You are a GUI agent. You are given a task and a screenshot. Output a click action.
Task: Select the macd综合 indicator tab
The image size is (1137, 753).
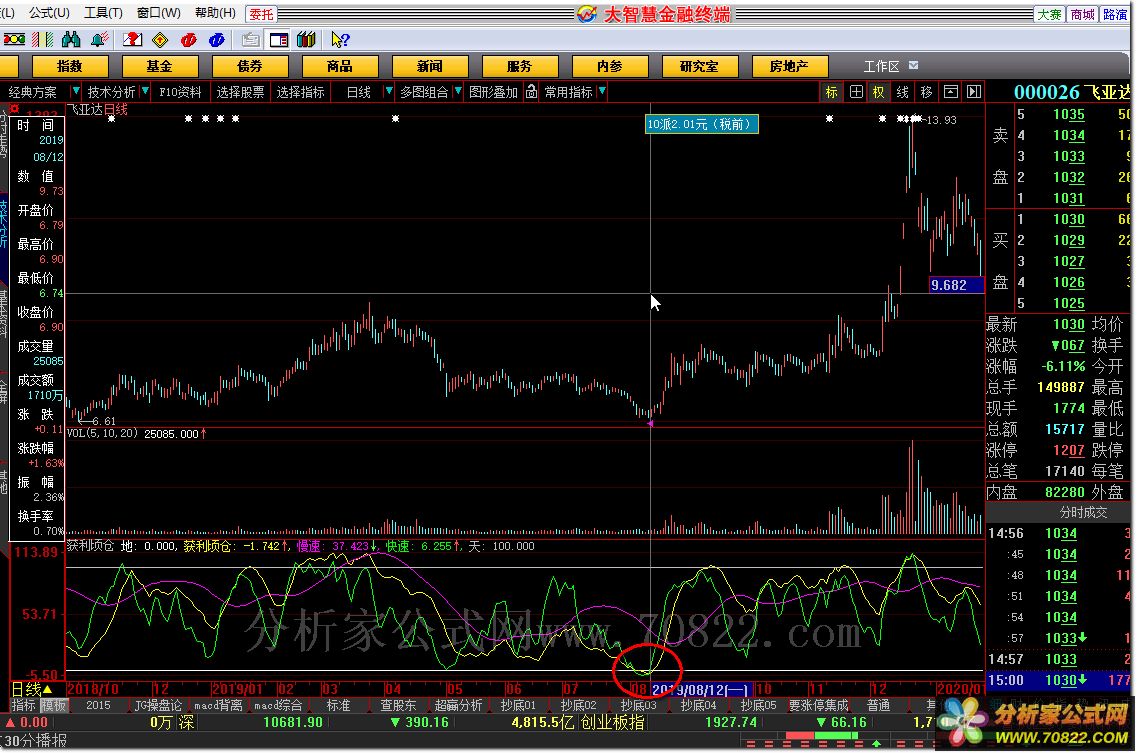tap(278, 705)
